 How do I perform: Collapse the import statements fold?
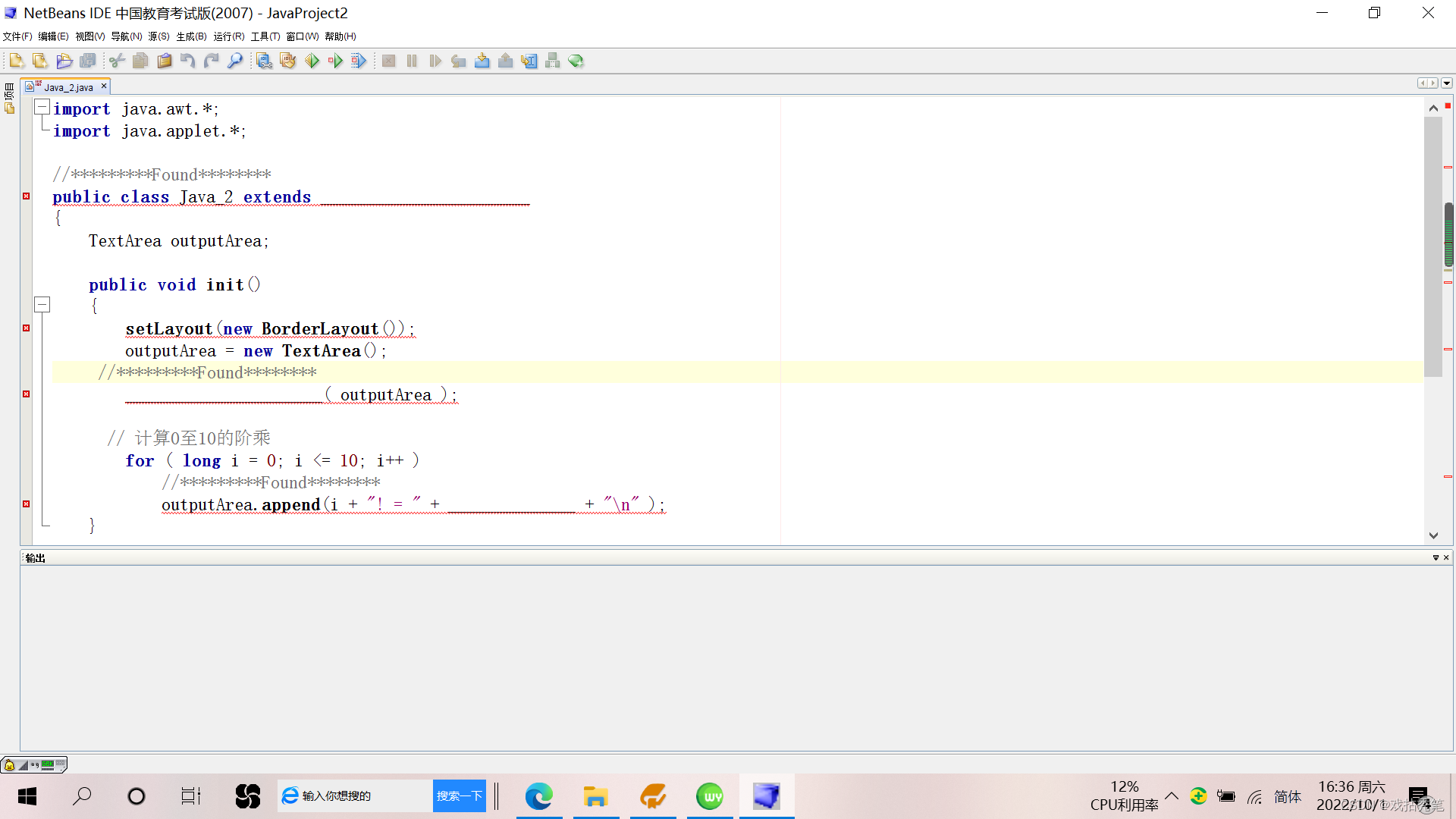[42, 108]
